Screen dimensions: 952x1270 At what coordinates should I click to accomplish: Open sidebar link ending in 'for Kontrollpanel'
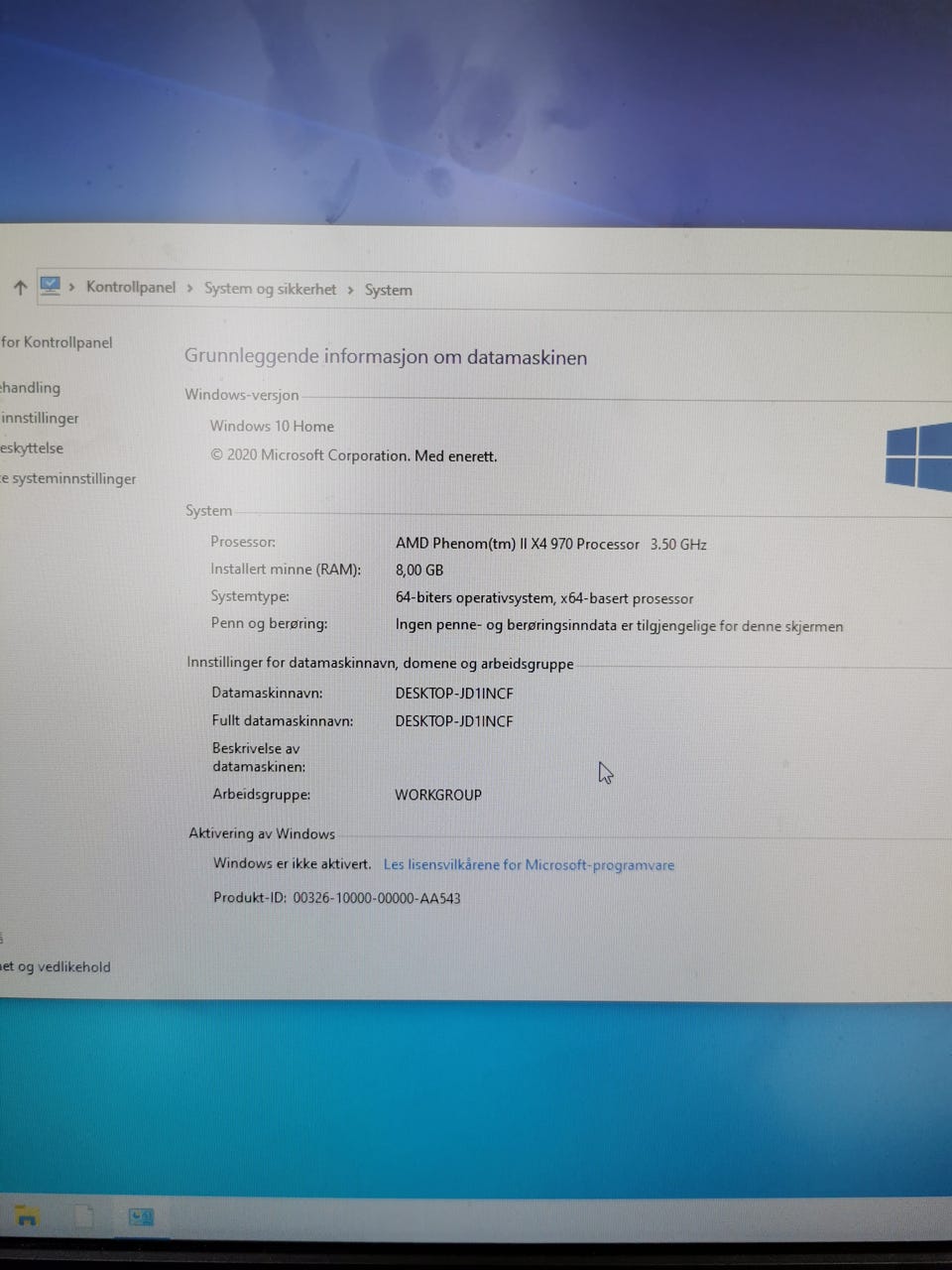tap(57, 342)
